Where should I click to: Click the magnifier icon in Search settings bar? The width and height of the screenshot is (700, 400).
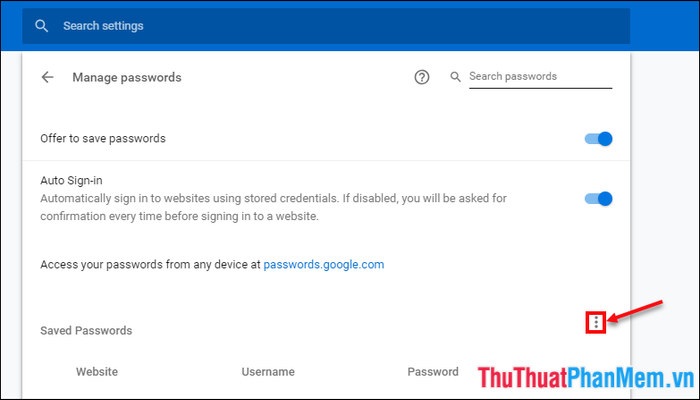42,26
